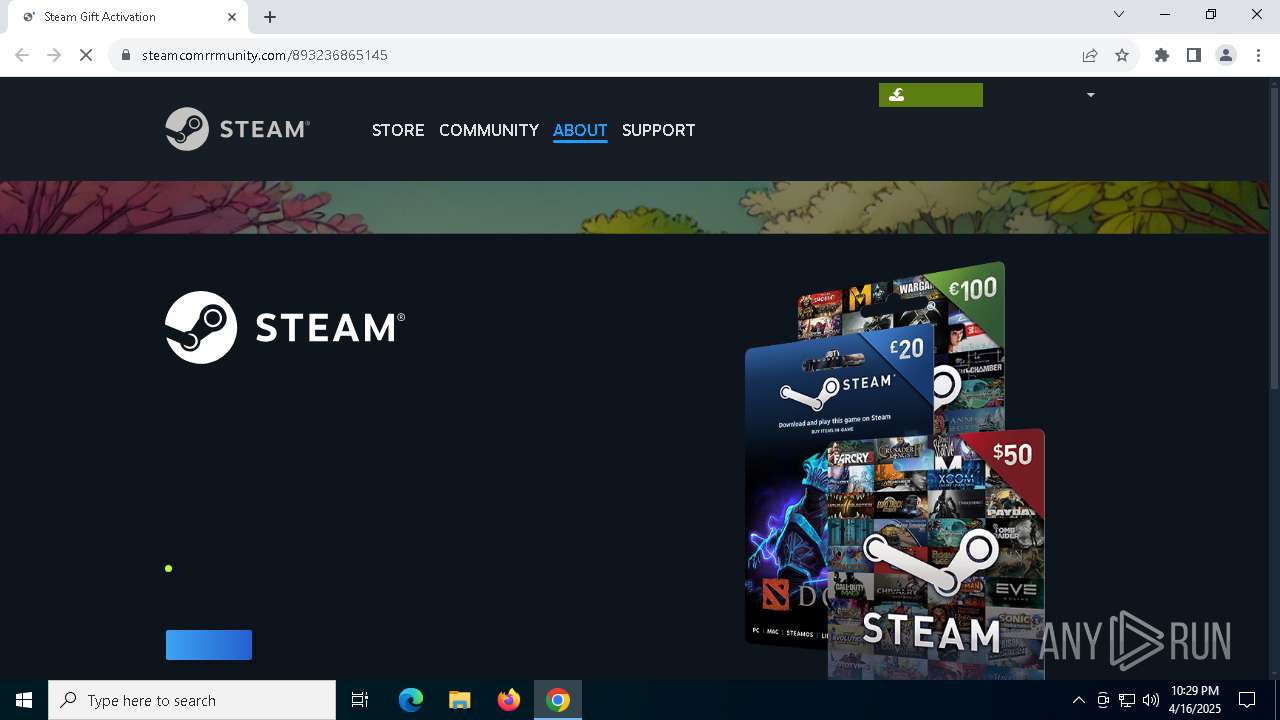Open the Windows Start menu
Screen dimensions: 1280x720
pos(24,700)
